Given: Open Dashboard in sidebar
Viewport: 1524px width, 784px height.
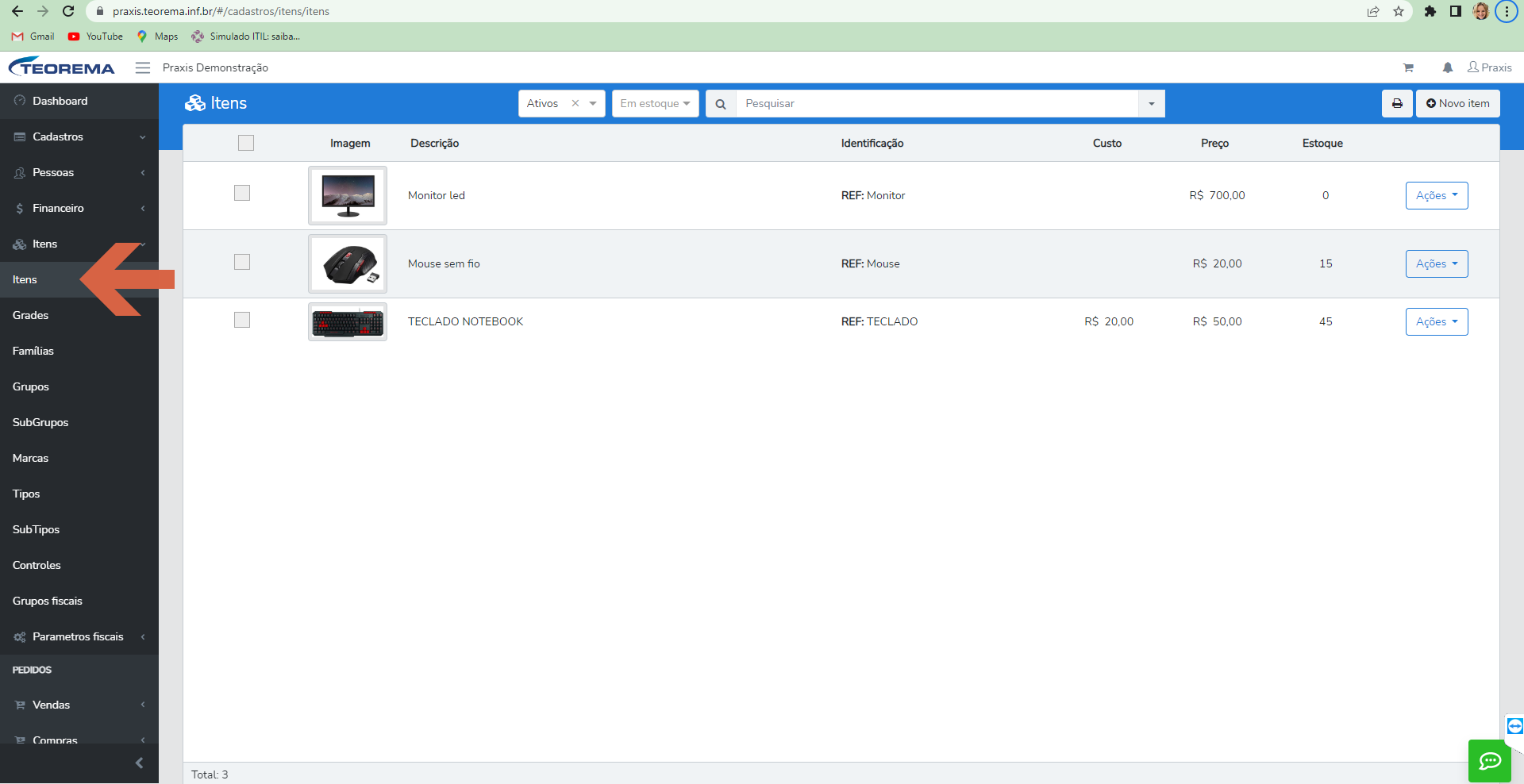Looking at the screenshot, I should [x=79, y=102].
